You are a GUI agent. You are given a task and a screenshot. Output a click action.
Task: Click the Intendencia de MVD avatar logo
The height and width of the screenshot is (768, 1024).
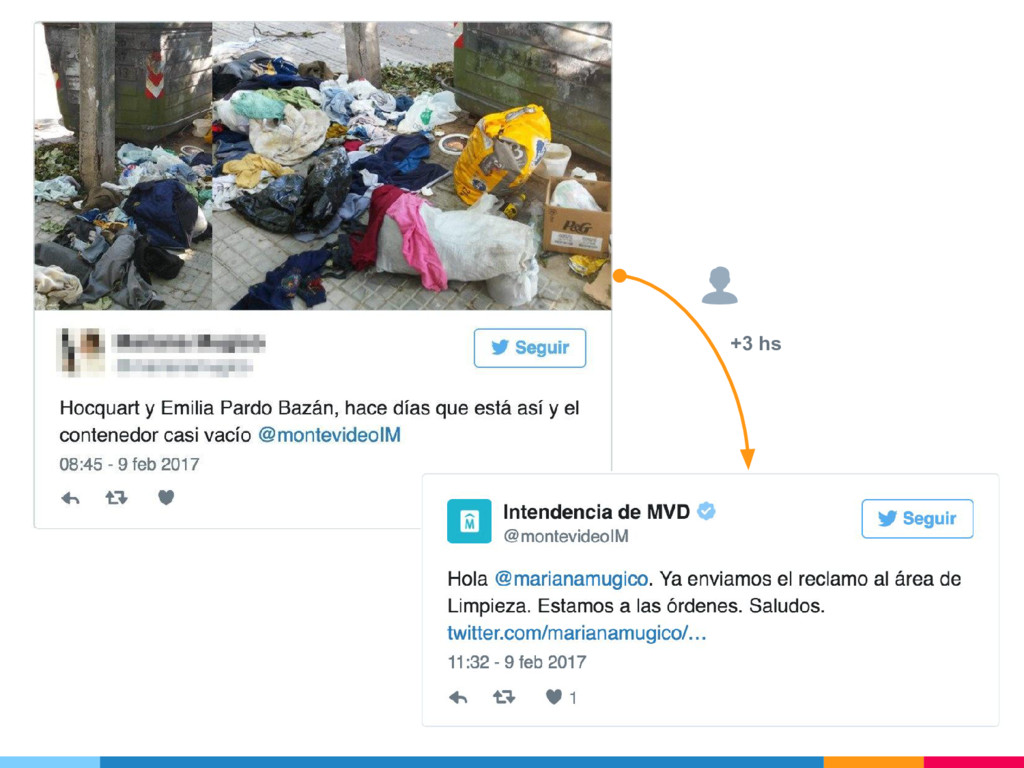(x=469, y=521)
